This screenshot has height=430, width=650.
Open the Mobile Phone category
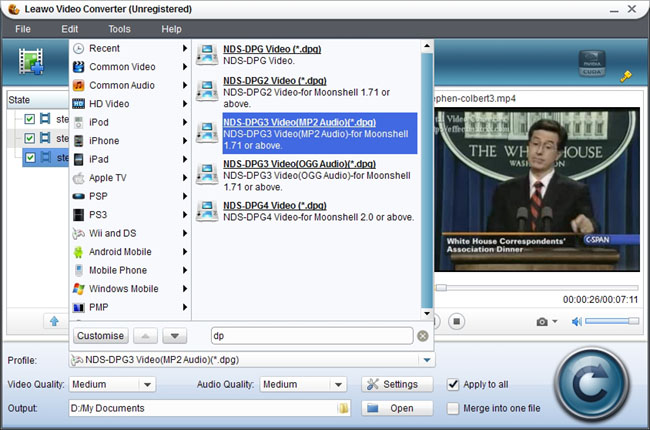tap(130, 270)
